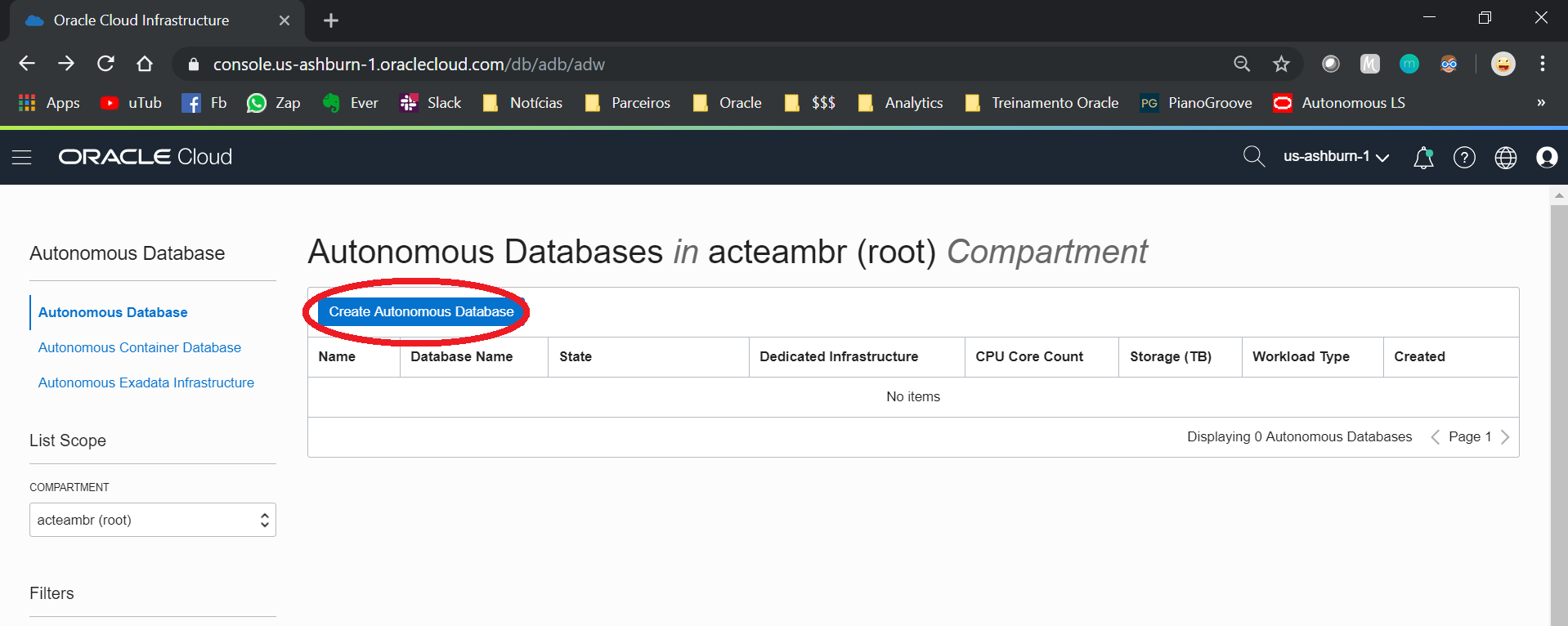Screen dimensions: 1568x626
Task: Click the gray circle extension icon
Action: tap(1331, 64)
